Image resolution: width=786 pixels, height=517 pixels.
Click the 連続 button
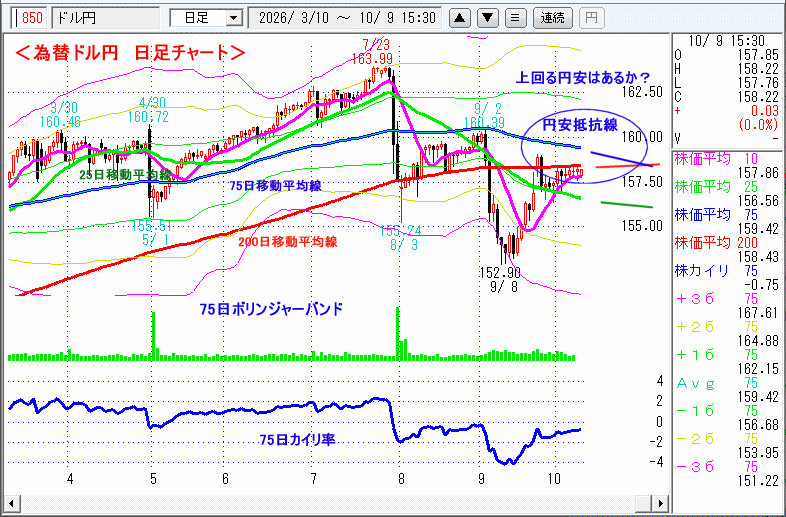click(552, 19)
